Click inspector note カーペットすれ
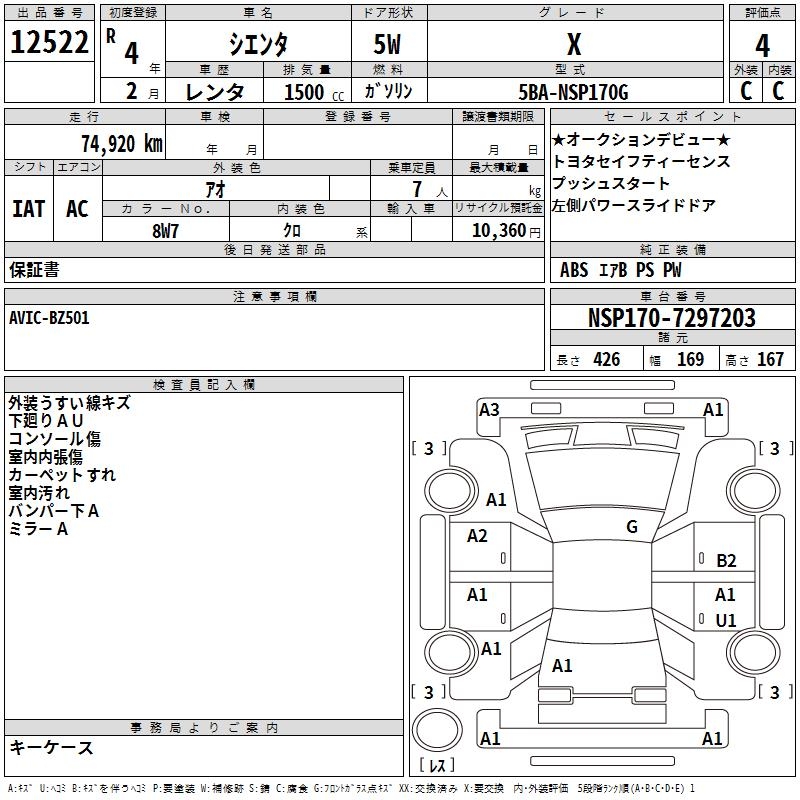Viewport: 800px width, 800px height. coord(62,474)
